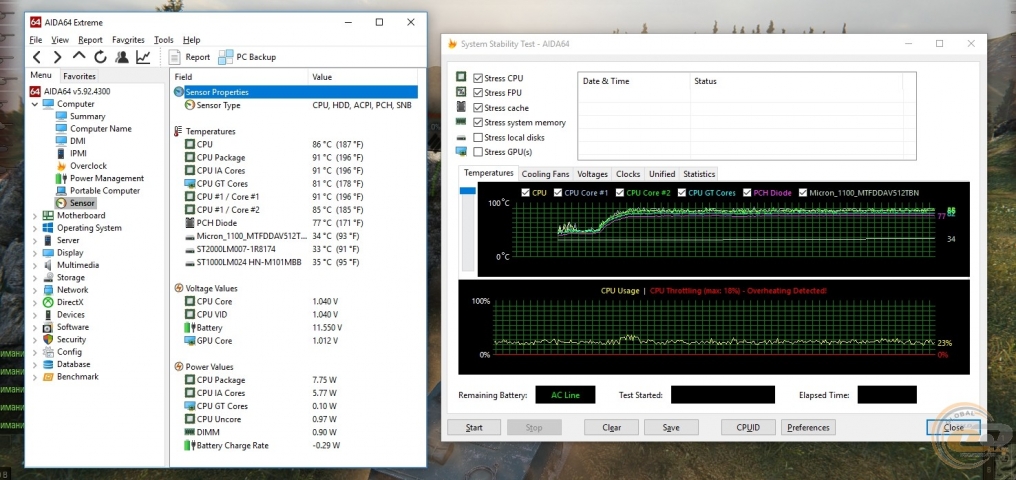Go back with the AIDA64 toolbar arrow
Viewport: 1016px width, 480px height.
(37, 57)
